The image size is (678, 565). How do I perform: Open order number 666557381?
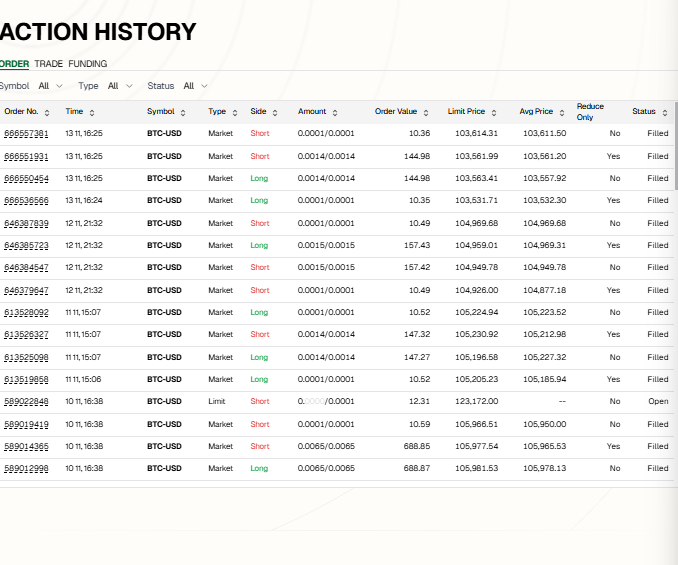pyautogui.click(x=26, y=134)
